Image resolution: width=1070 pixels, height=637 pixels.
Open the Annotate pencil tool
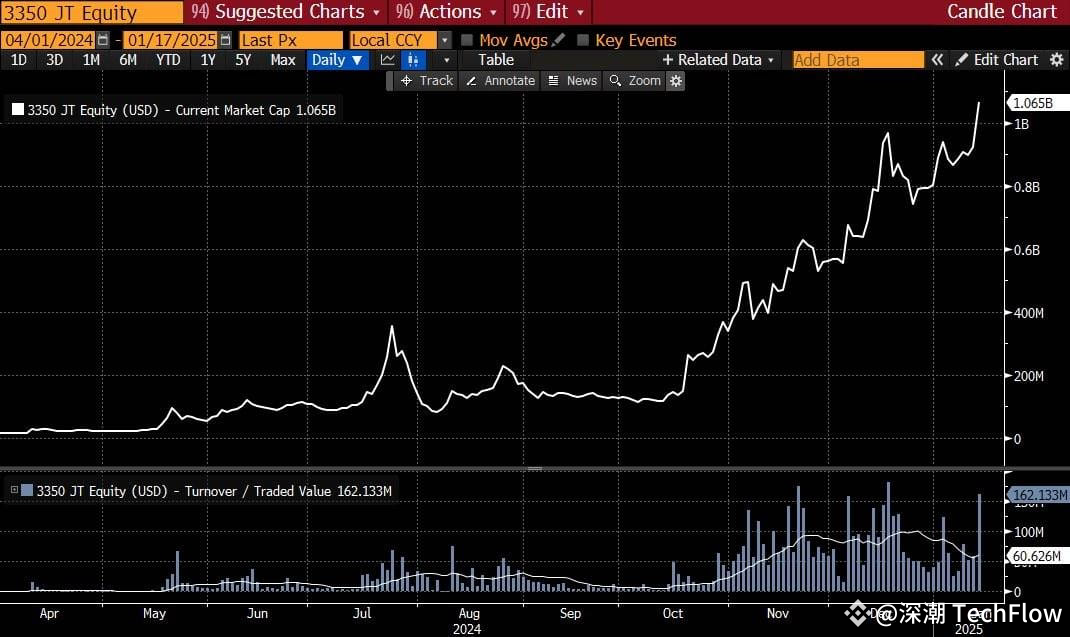point(499,81)
